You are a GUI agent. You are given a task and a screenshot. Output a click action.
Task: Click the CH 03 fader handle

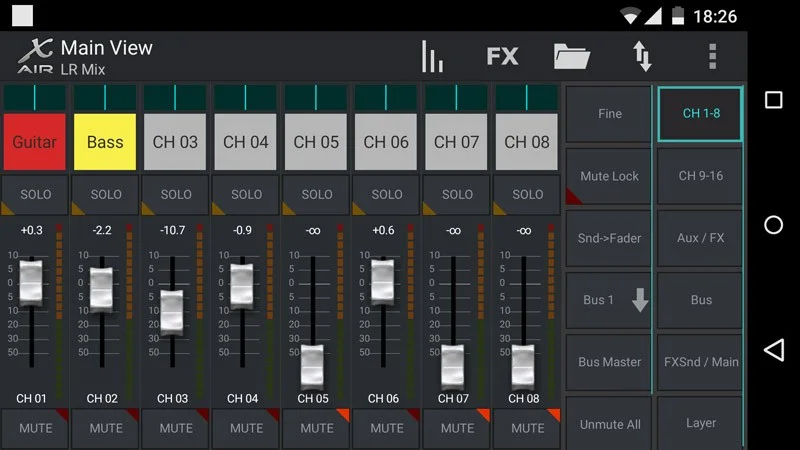click(173, 311)
